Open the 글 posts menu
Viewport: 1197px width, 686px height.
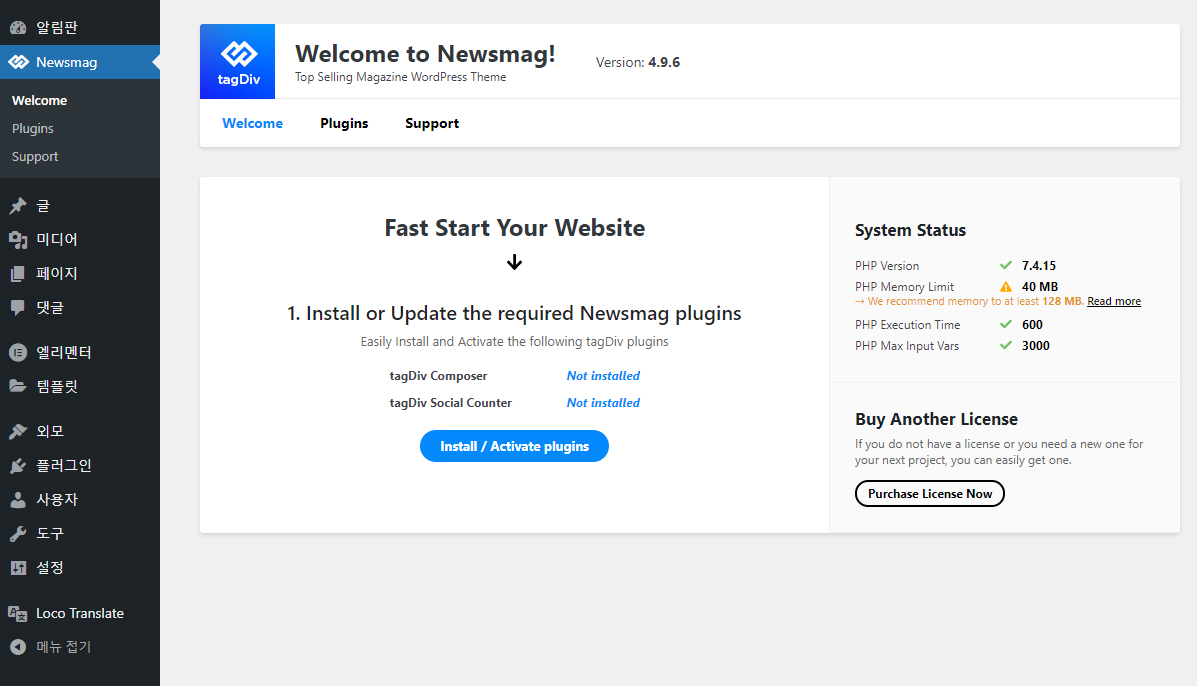tap(80, 205)
